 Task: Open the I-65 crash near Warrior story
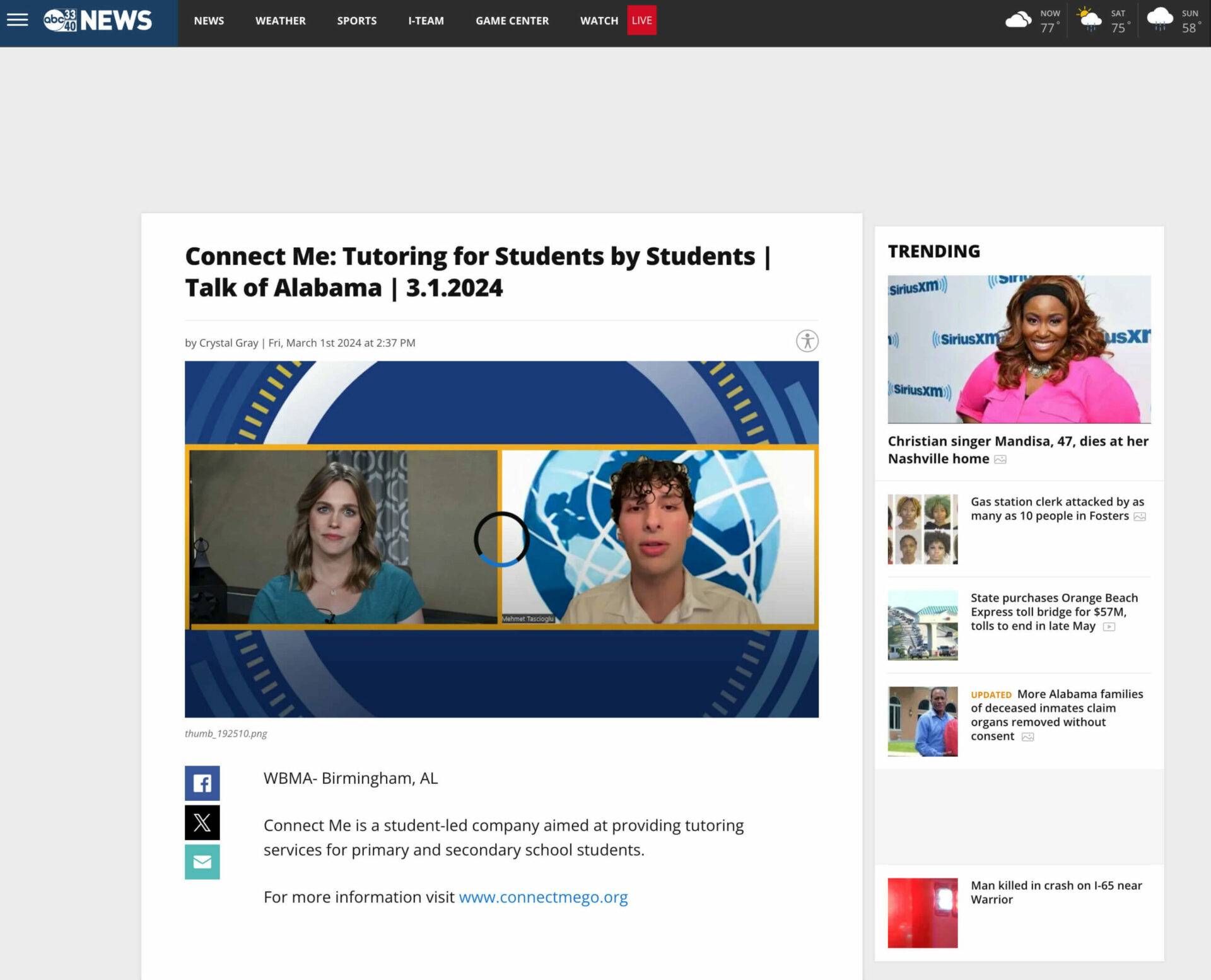[x=1057, y=892]
